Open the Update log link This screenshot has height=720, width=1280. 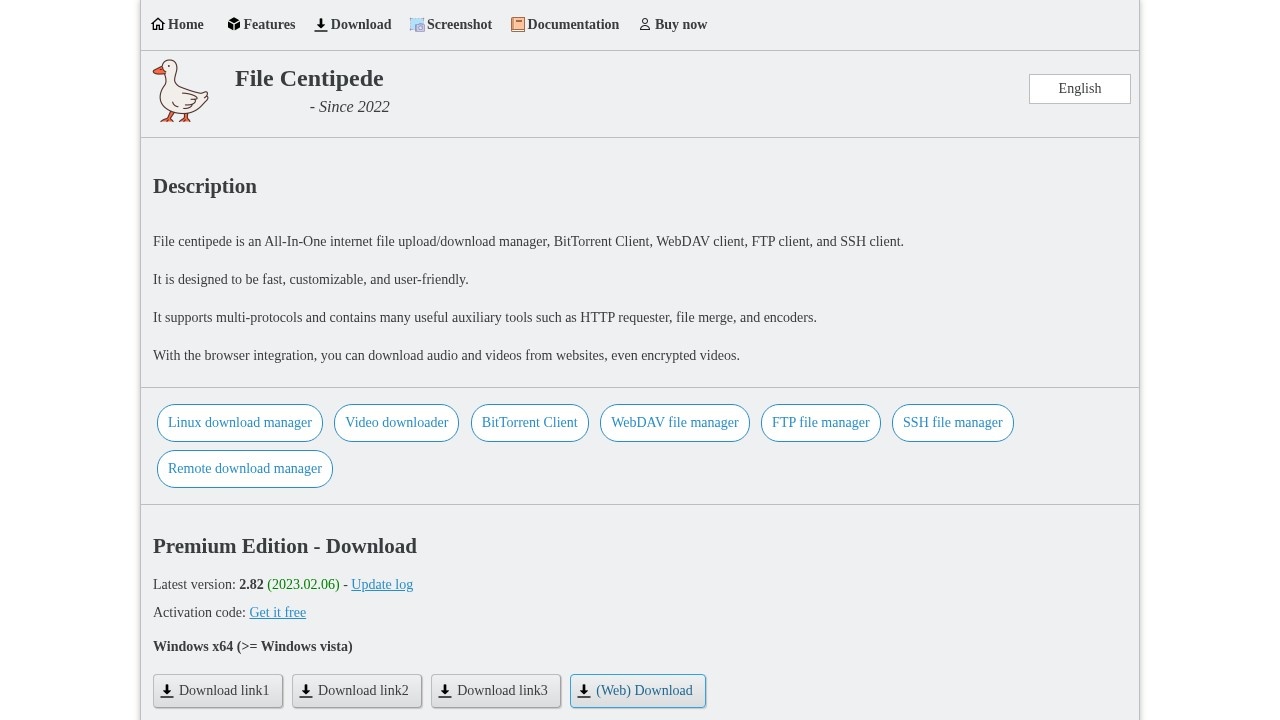point(382,585)
